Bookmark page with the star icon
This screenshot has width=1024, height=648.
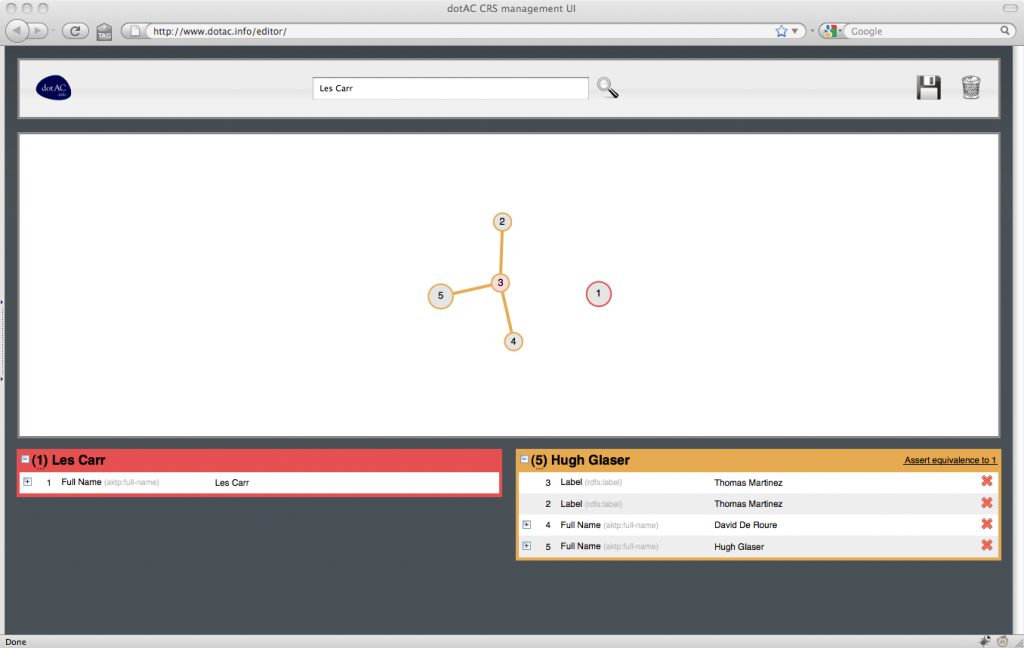coord(782,31)
